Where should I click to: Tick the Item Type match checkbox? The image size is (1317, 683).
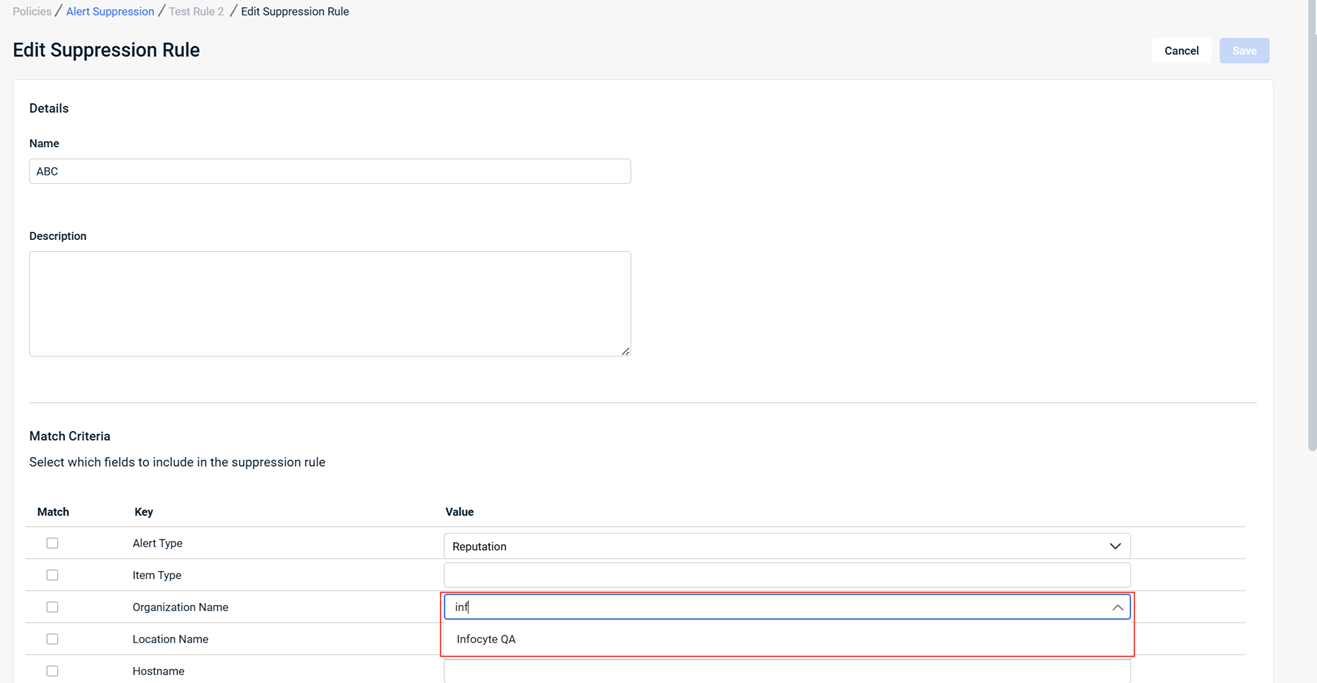52,575
